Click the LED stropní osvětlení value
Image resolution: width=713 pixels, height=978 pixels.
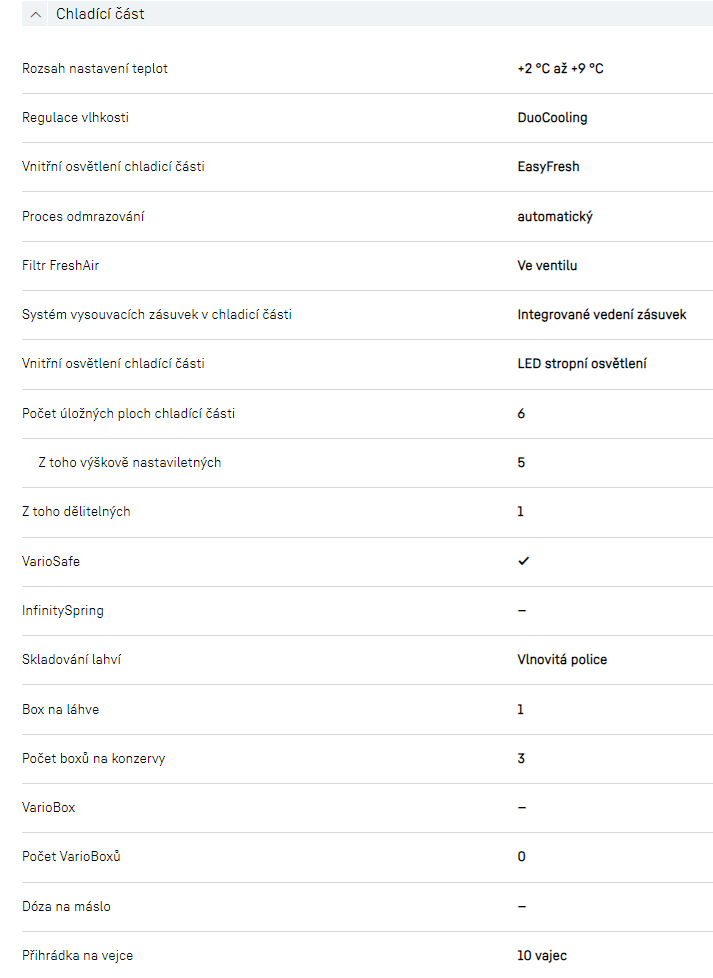click(x=581, y=364)
